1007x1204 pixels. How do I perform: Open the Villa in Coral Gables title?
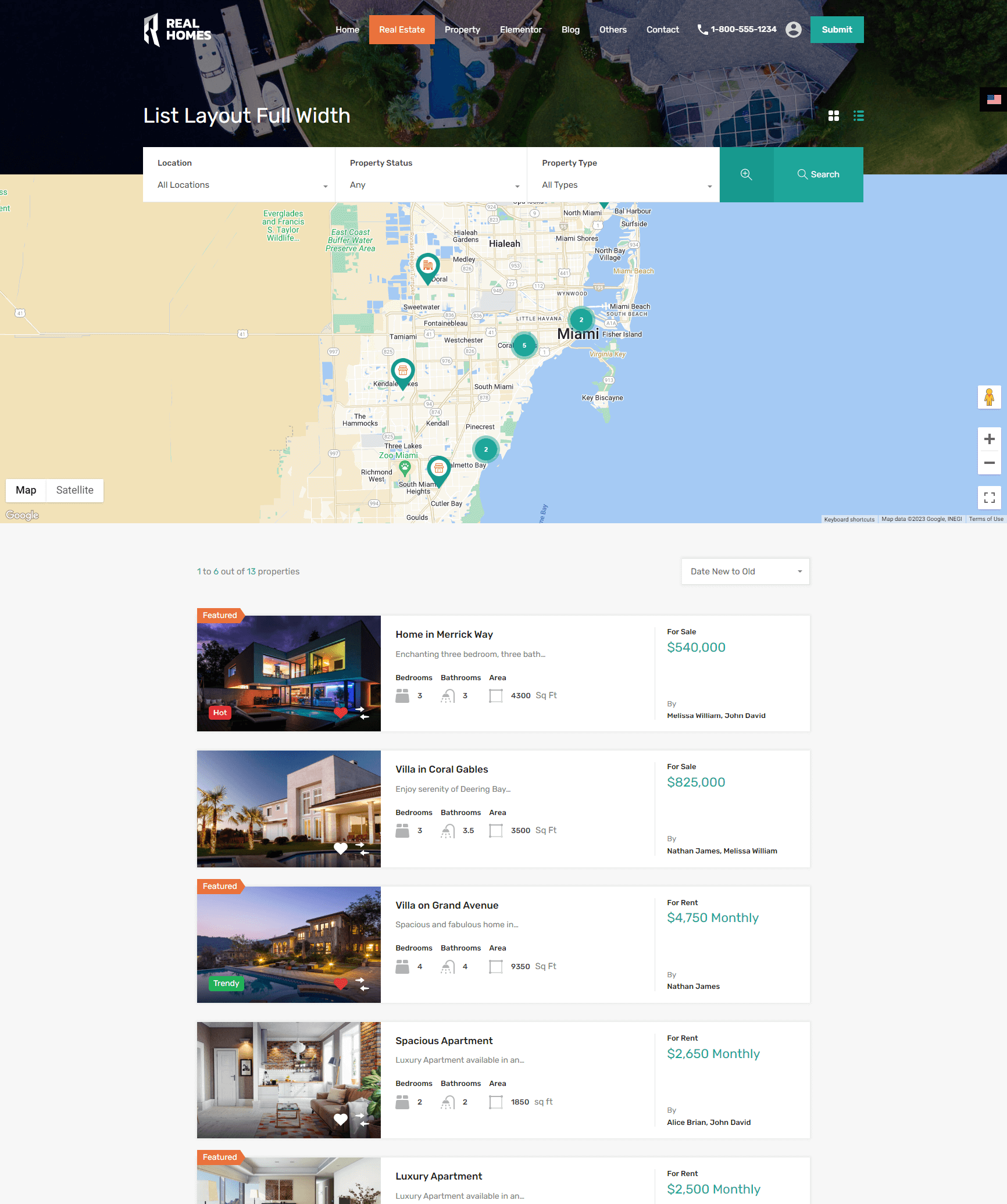pyautogui.click(x=442, y=769)
